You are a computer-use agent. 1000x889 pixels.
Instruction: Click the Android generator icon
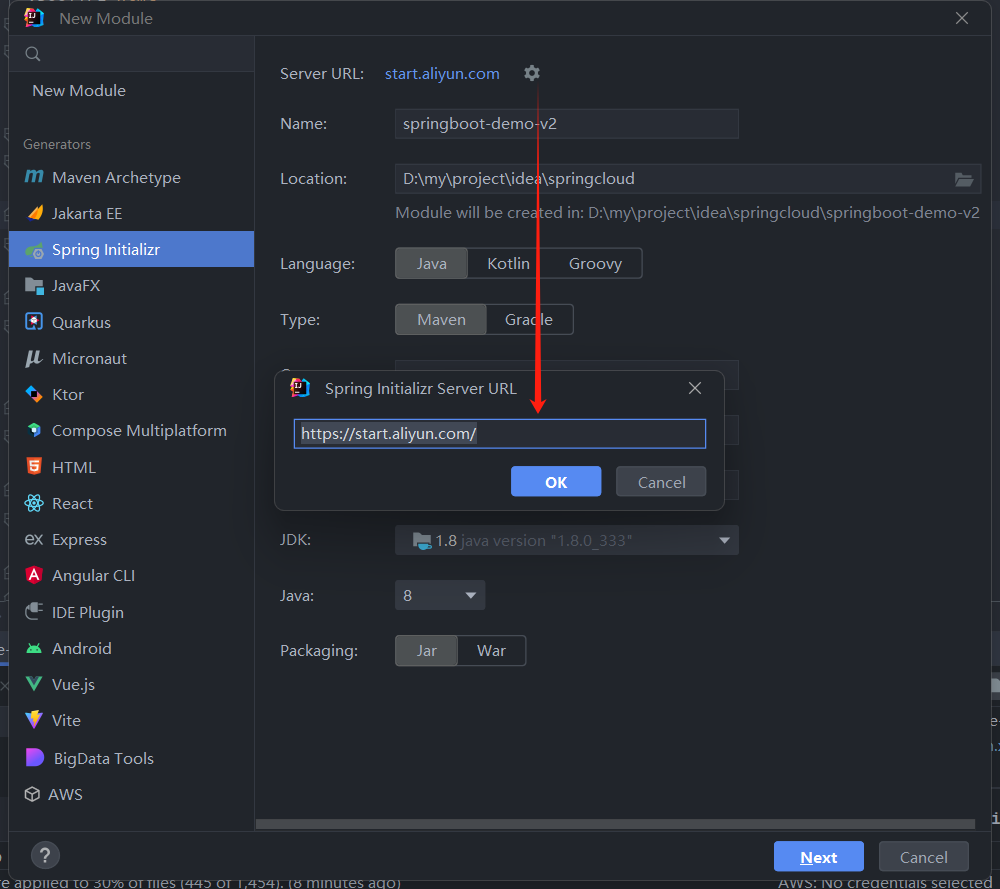click(x=34, y=648)
